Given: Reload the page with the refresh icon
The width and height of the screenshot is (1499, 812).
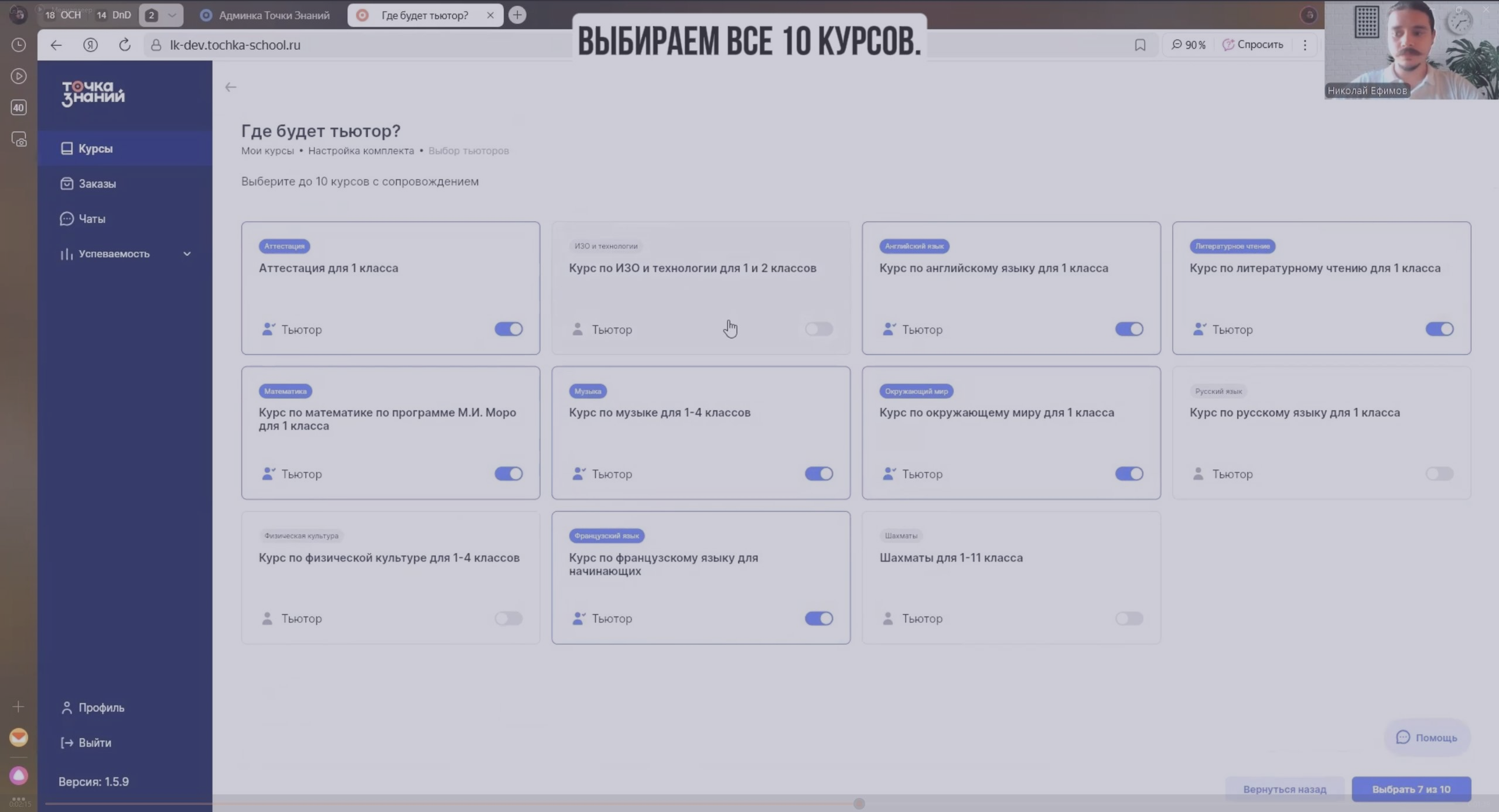Looking at the screenshot, I should pyautogui.click(x=125, y=44).
